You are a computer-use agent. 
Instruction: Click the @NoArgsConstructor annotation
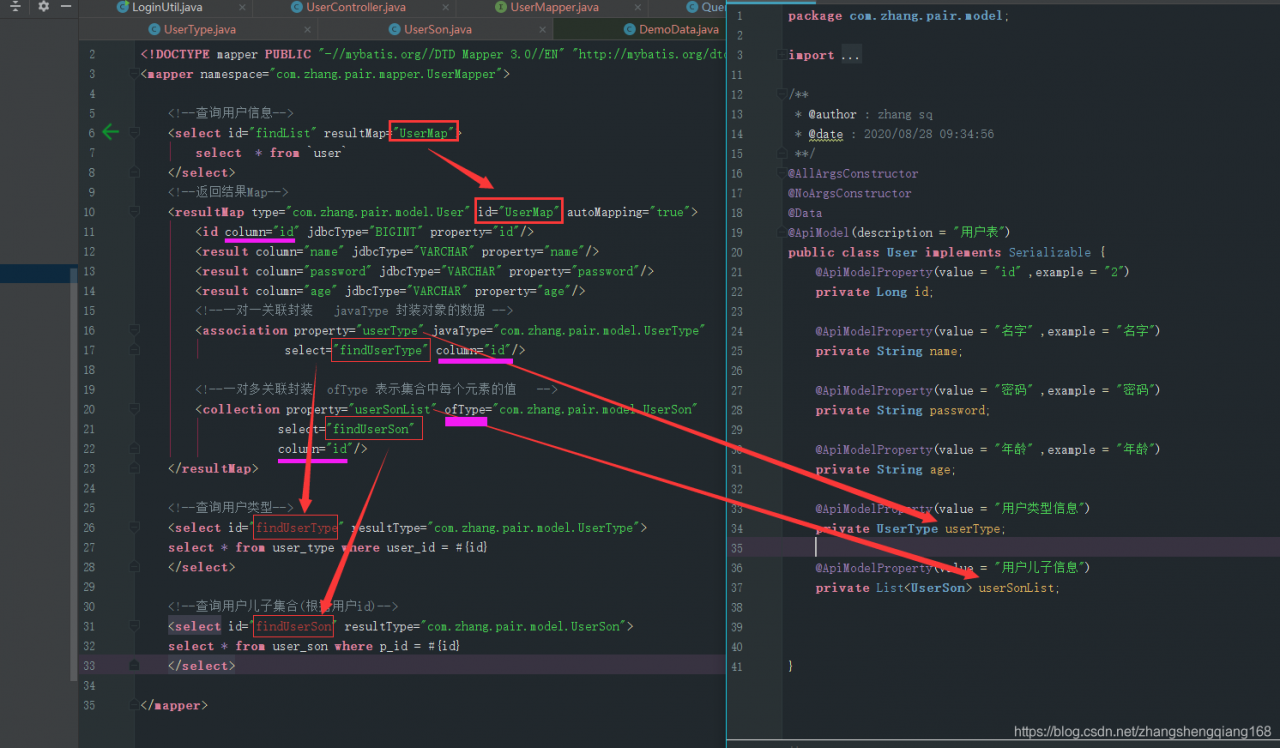(850, 193)
